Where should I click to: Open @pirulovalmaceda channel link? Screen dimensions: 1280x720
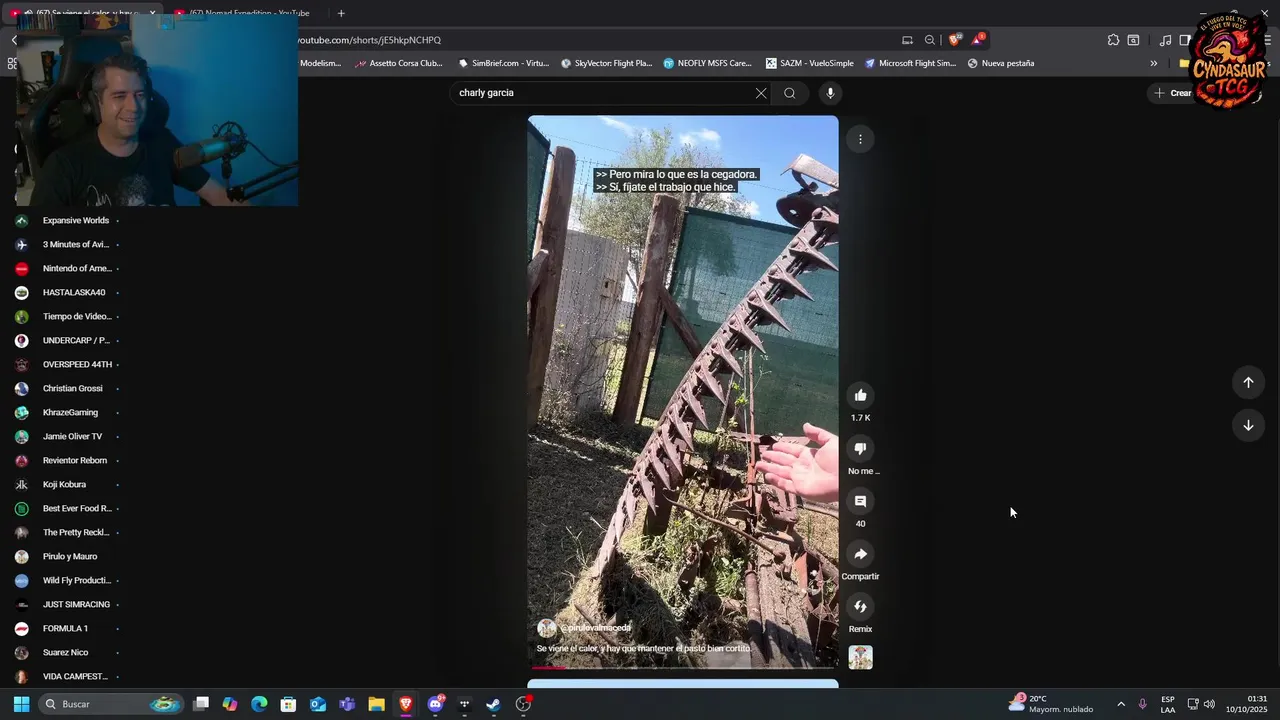coord(595,628)
